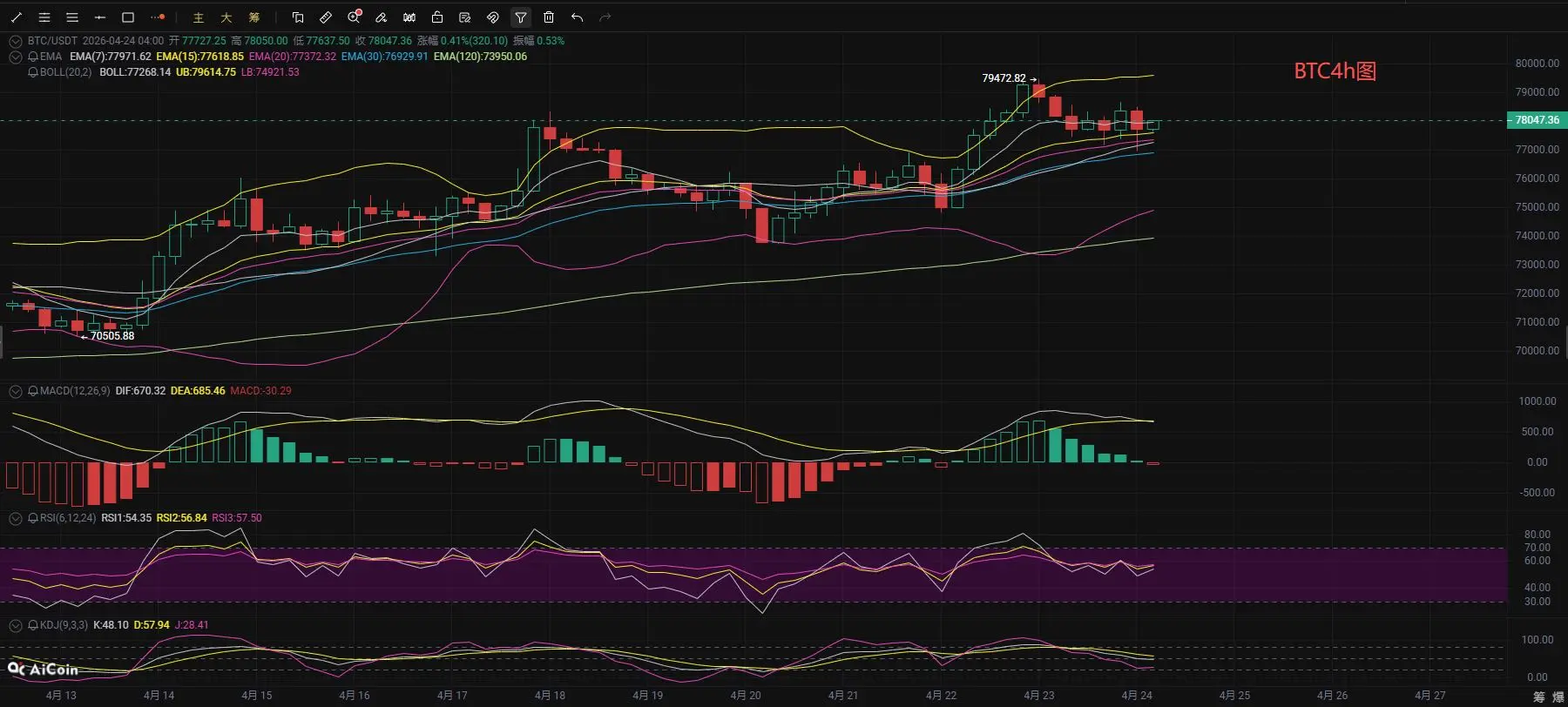Click the EMA(15):77618.85 value
Image resolution: width=1568 pixels, height=707 pixels.
200,57
